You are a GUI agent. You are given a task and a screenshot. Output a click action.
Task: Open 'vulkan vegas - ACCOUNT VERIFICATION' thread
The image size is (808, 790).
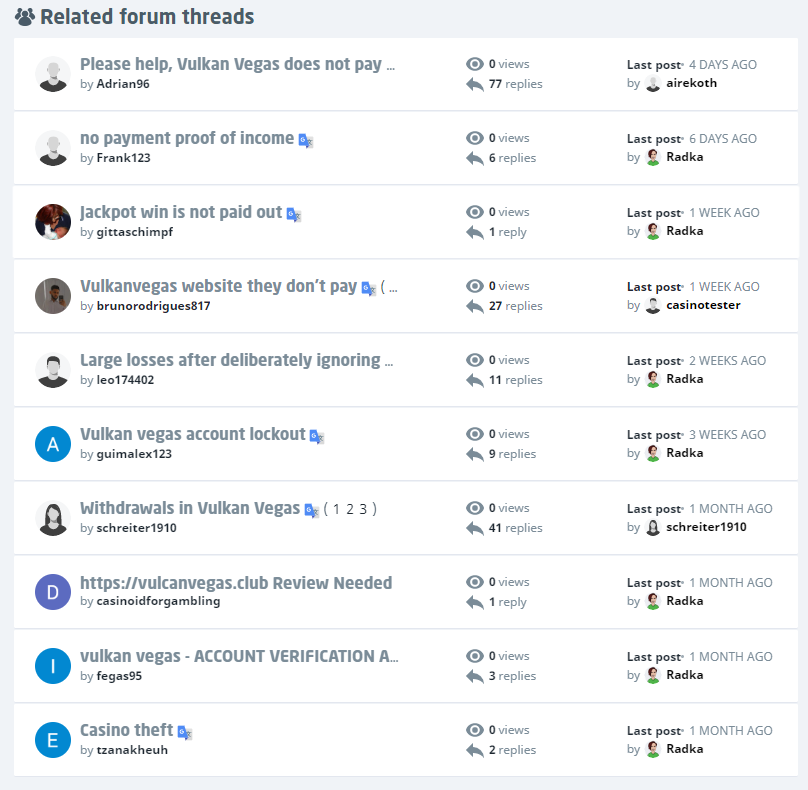pyautogui.click(x=239, y=657)
